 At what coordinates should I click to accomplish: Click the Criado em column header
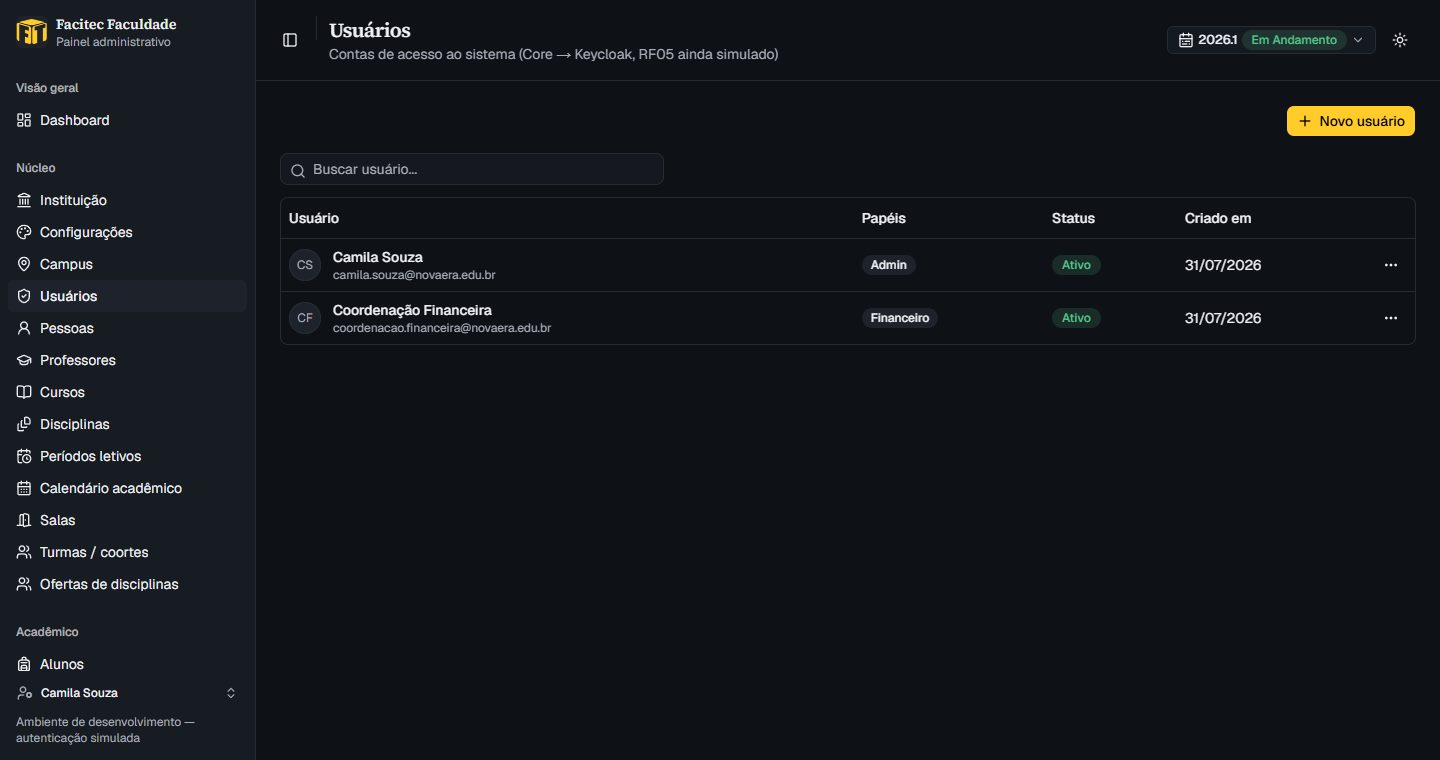click(1218, 218)
